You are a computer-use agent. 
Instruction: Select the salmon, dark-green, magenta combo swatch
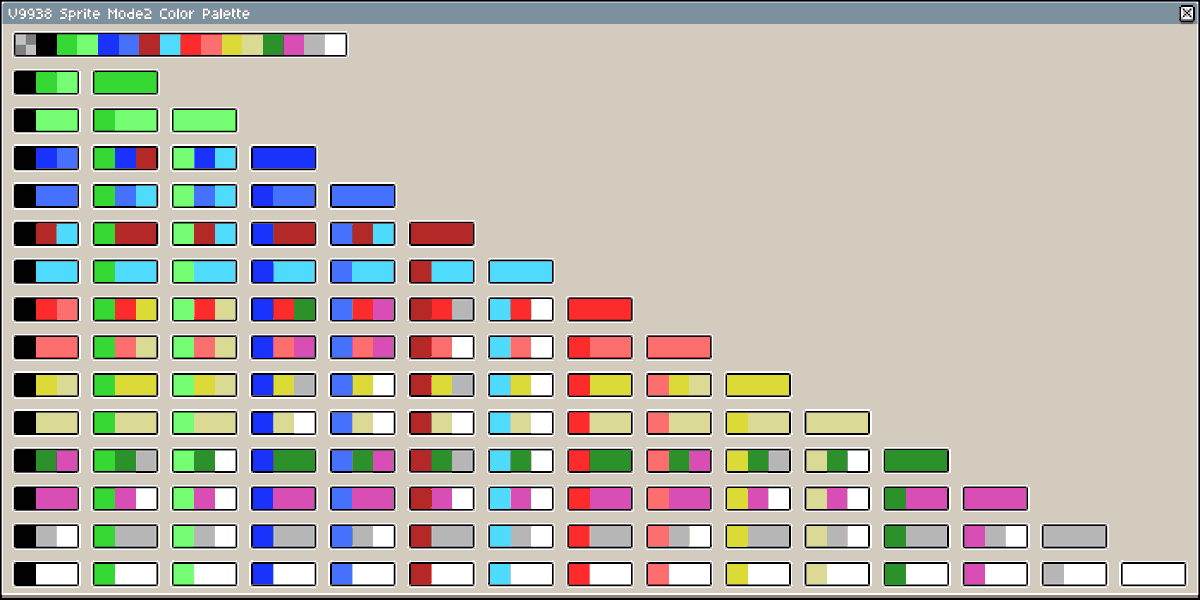[x=678, y=462]
